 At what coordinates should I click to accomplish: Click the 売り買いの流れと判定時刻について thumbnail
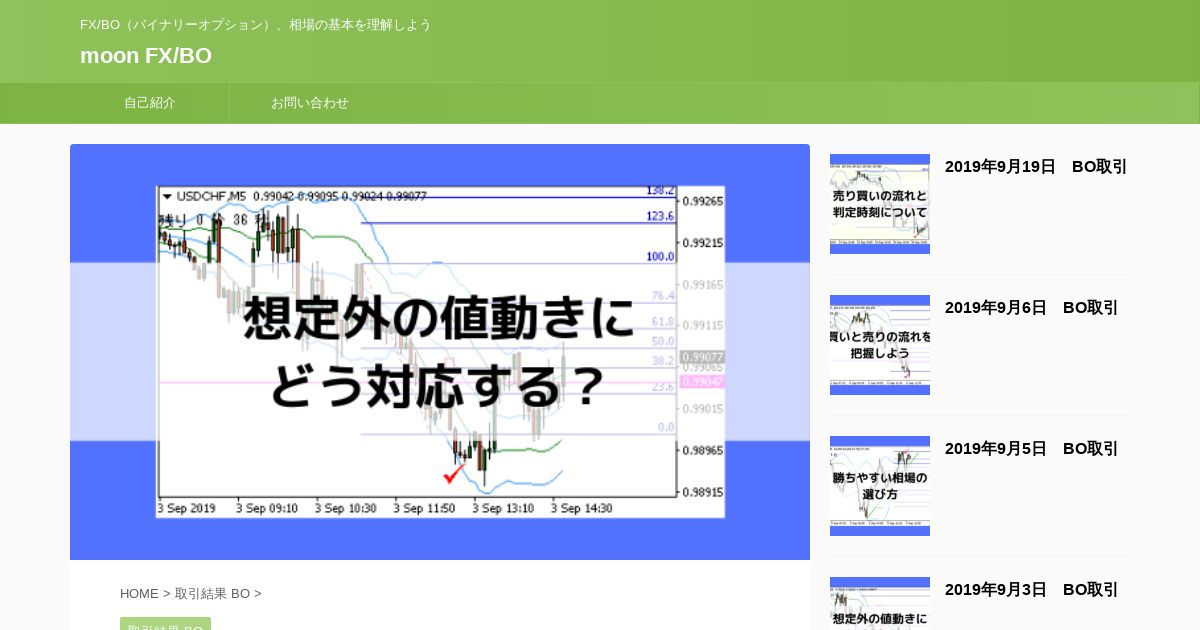(x=880, y=204)
